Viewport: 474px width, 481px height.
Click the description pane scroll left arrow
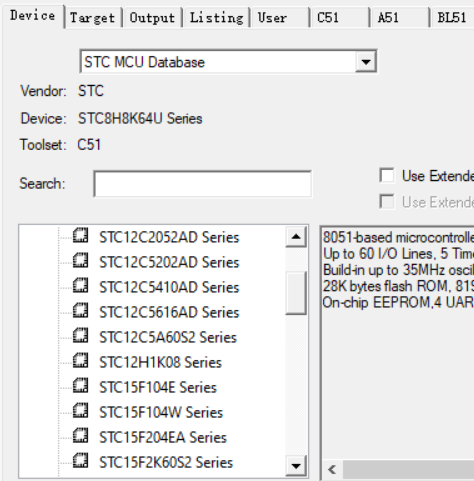click(x=332, y=469)
